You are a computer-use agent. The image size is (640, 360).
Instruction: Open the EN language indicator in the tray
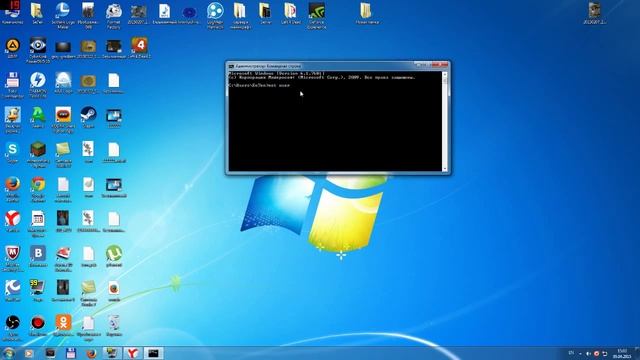(x=571, y=353)
